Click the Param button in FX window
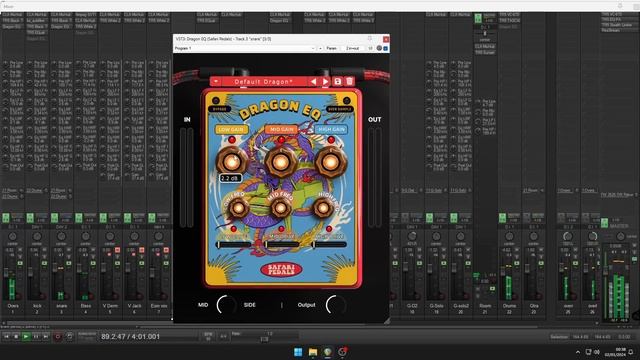 click(331, 48)
